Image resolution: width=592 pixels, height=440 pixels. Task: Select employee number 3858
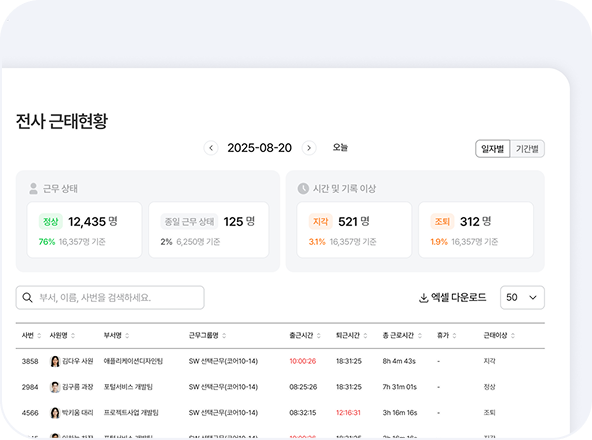click(x=30, y=361)
